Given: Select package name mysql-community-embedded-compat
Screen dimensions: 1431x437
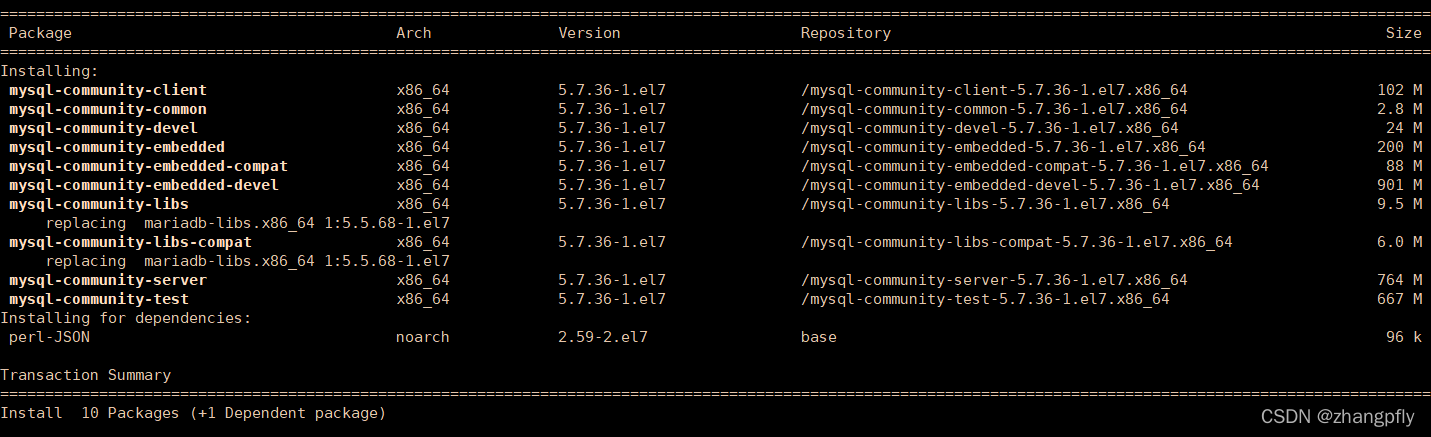Looking at the screenshot, I should coord(148,166).
